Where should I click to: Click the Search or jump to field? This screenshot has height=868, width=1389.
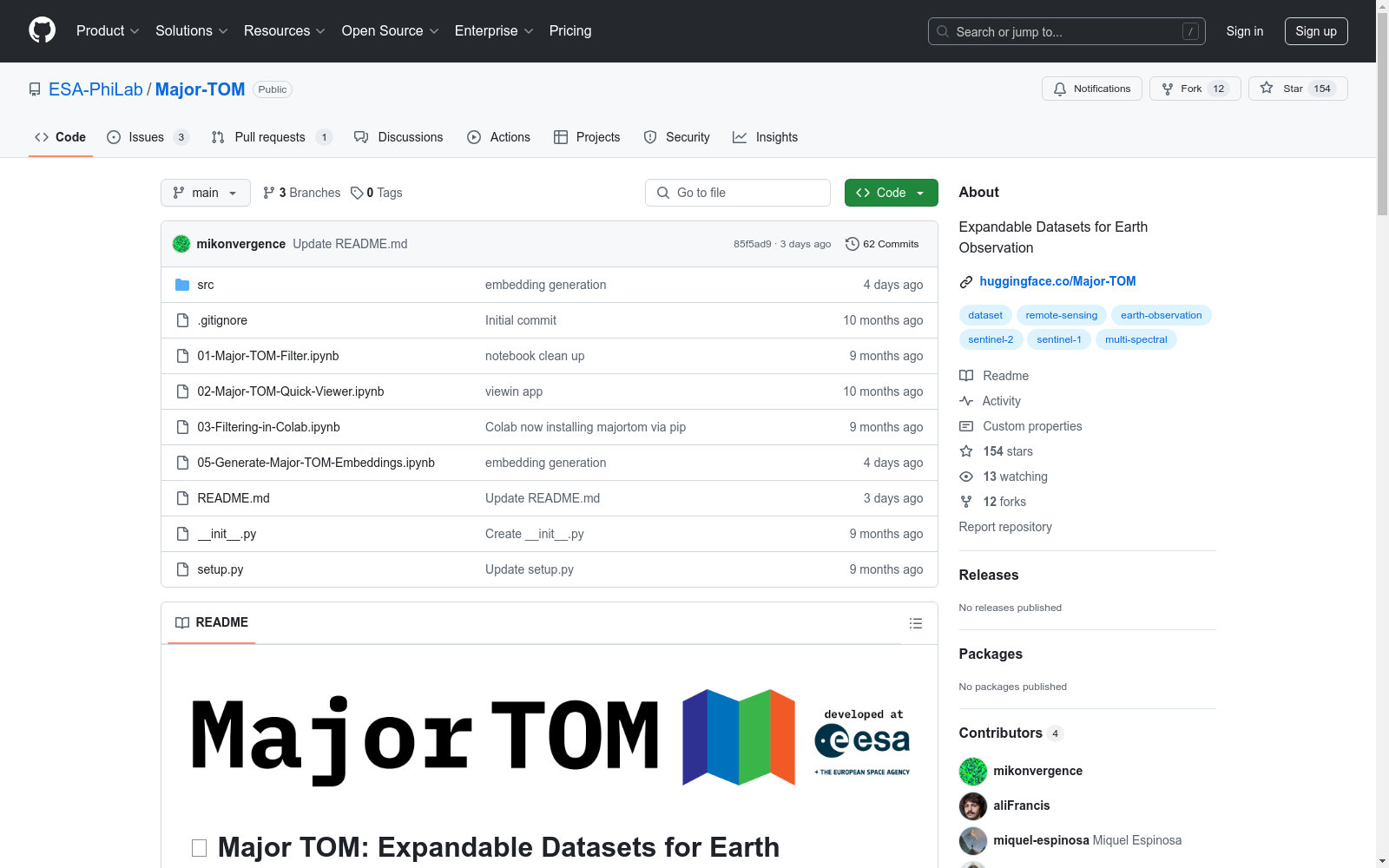[1067, 31]
